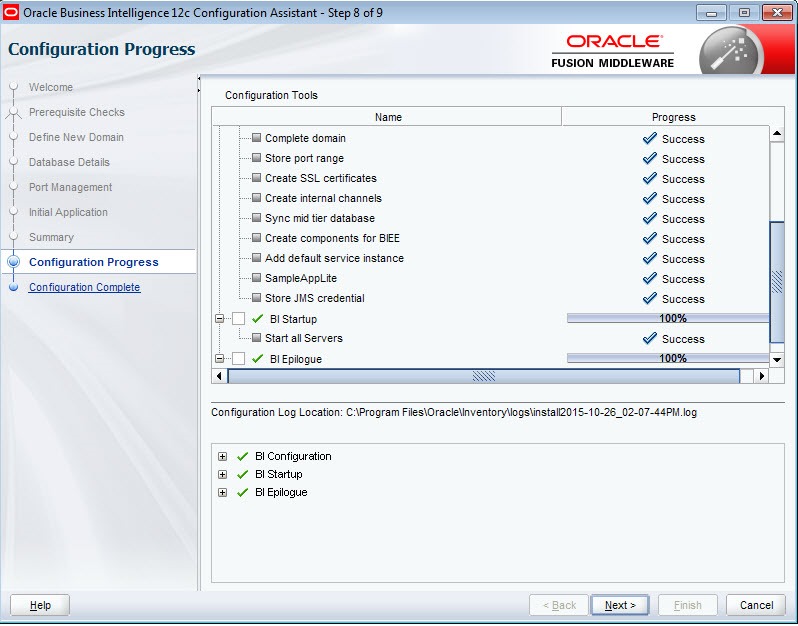Expand BI Epilogue in lower log tree
798x626 pixels.
click(222, 493)
